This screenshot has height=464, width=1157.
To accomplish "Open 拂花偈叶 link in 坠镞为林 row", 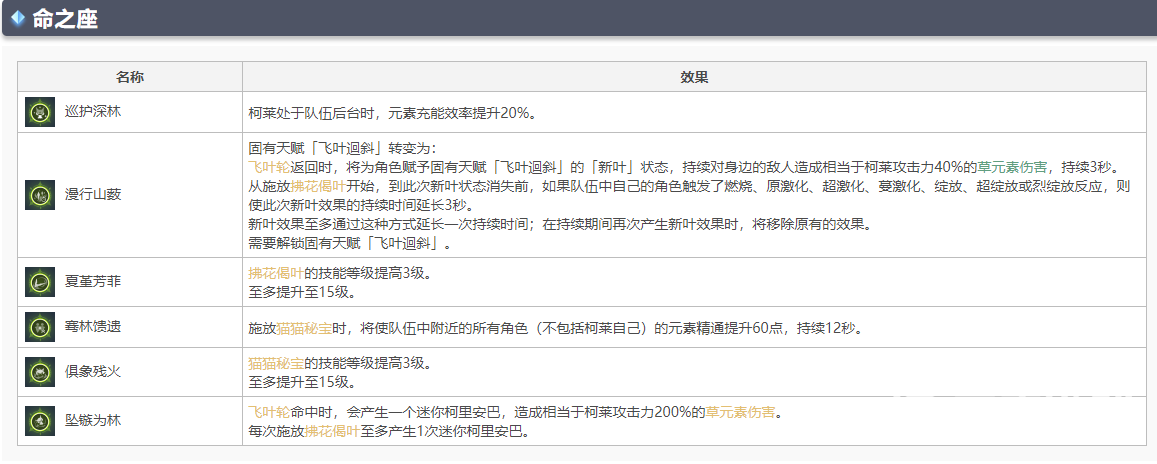I will click(334, 432).
